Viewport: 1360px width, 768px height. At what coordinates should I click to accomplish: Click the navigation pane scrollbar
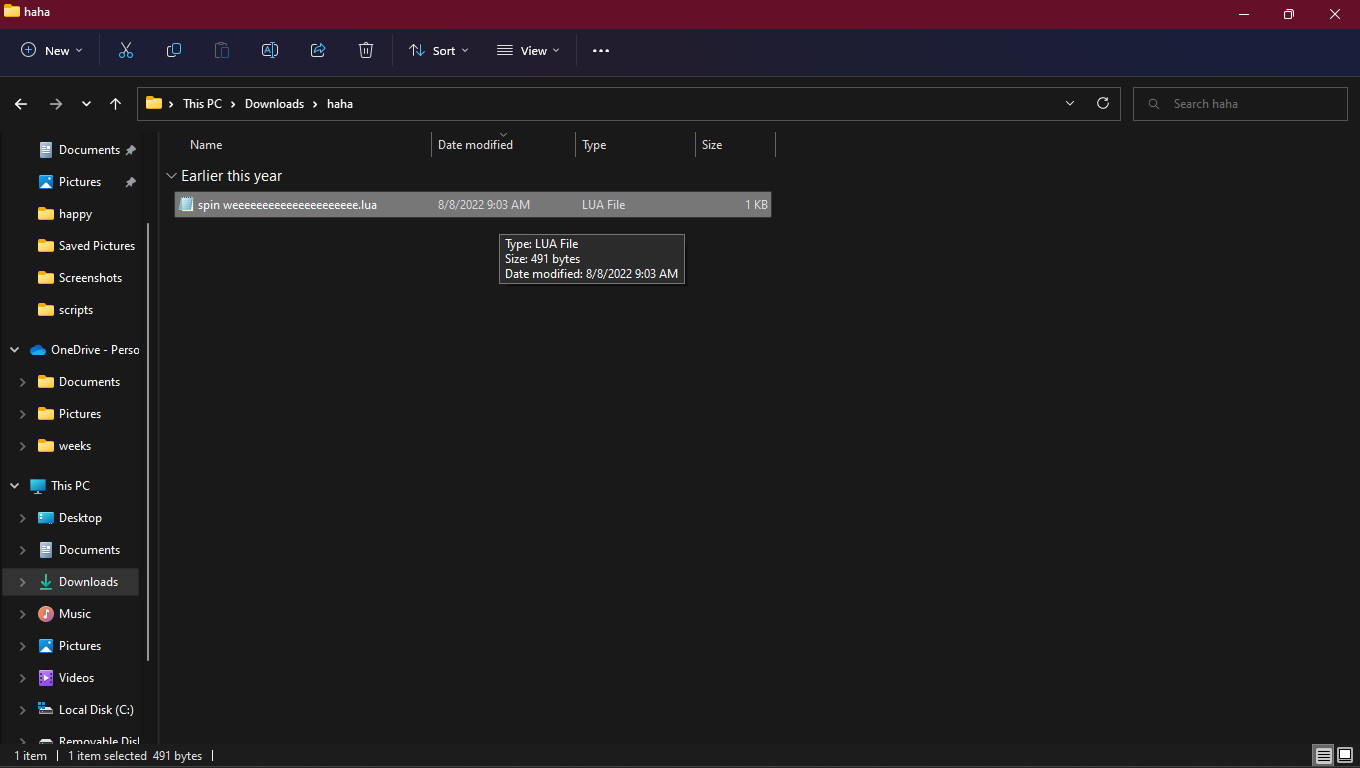pos(149,440)
